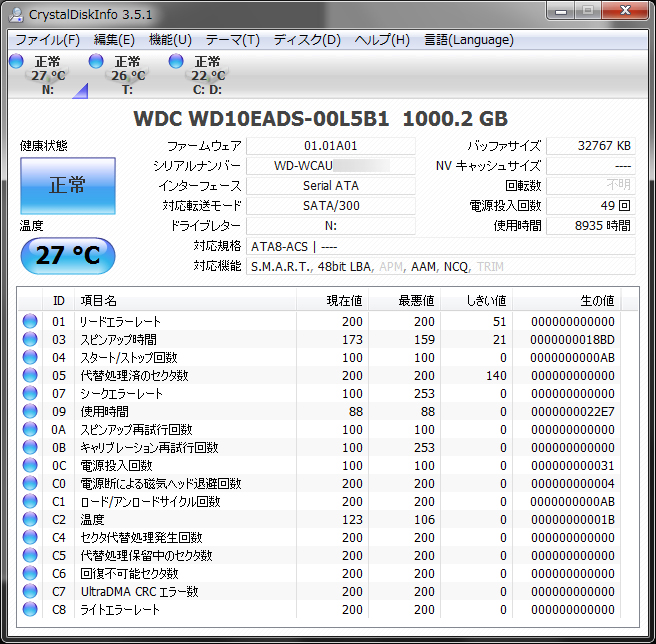The height and width of the screenshot is (644, 656).
Task: Click the interface field Serial ATA
Action: coord(331,186)
